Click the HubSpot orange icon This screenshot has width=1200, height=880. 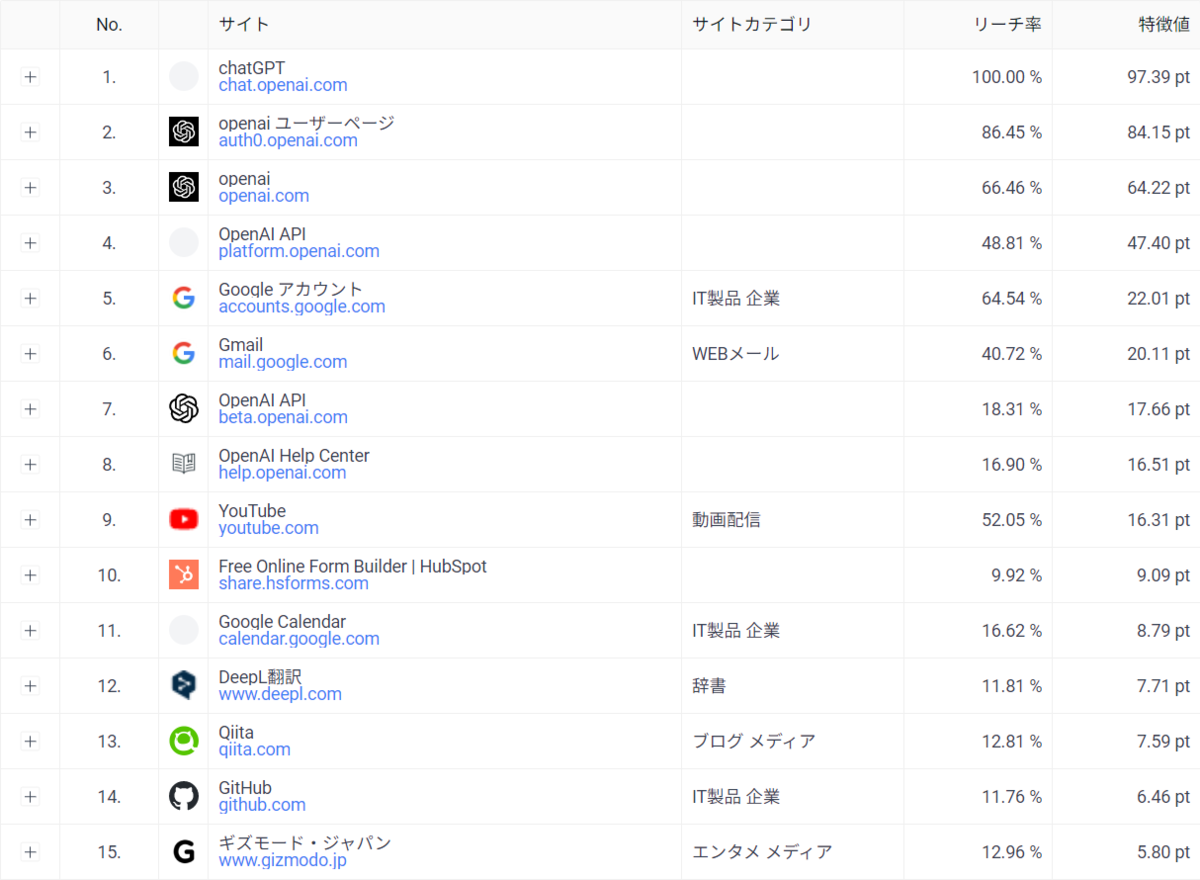pyautogui.click(x=184, y=575)
